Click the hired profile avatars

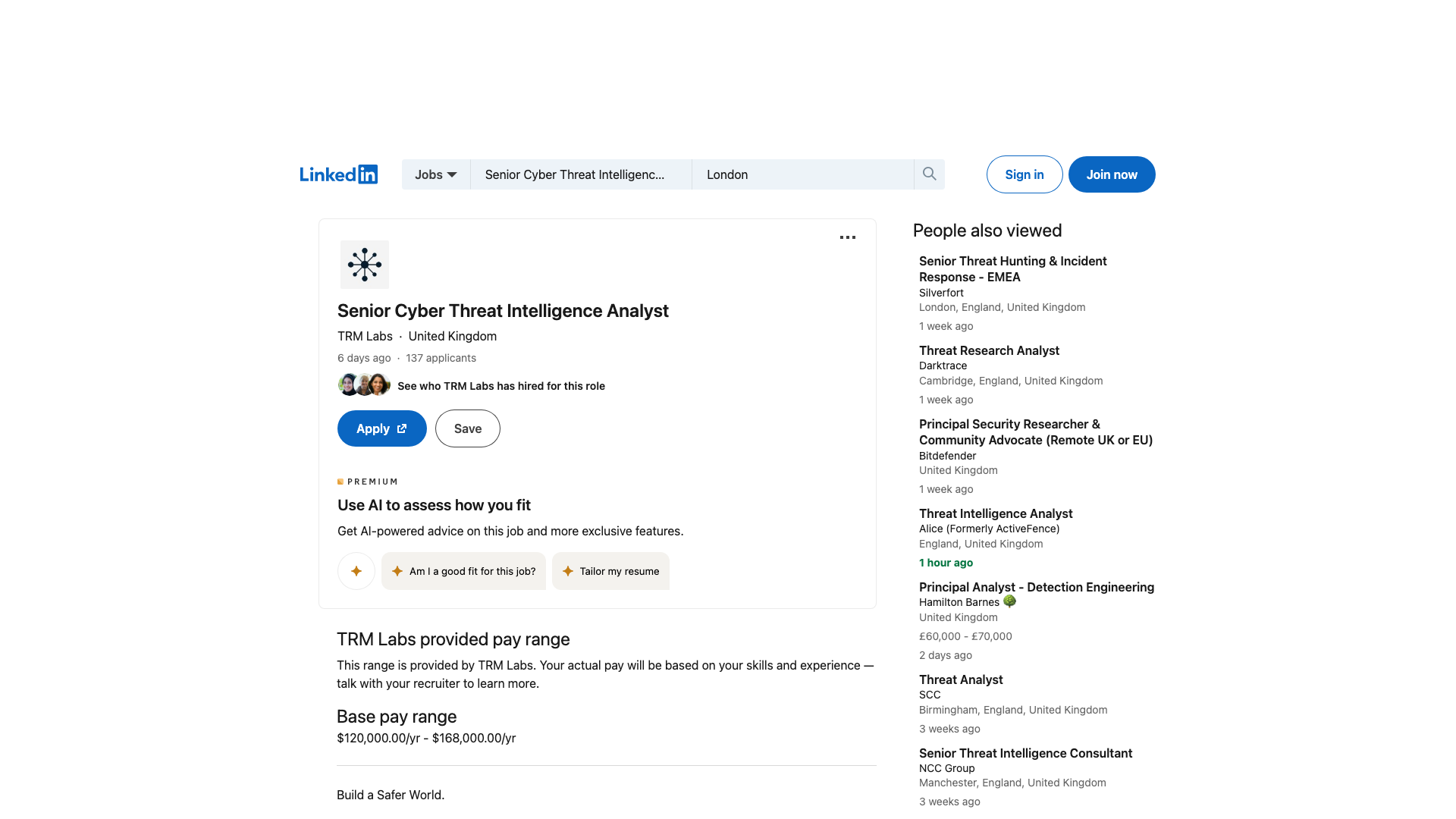click(364, 385)
